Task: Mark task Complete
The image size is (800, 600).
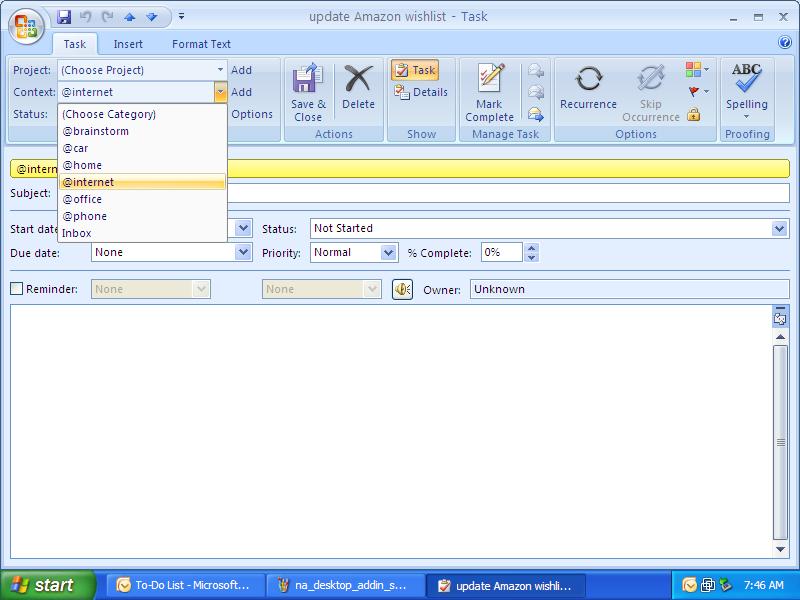Action: (x=489, y=93)
